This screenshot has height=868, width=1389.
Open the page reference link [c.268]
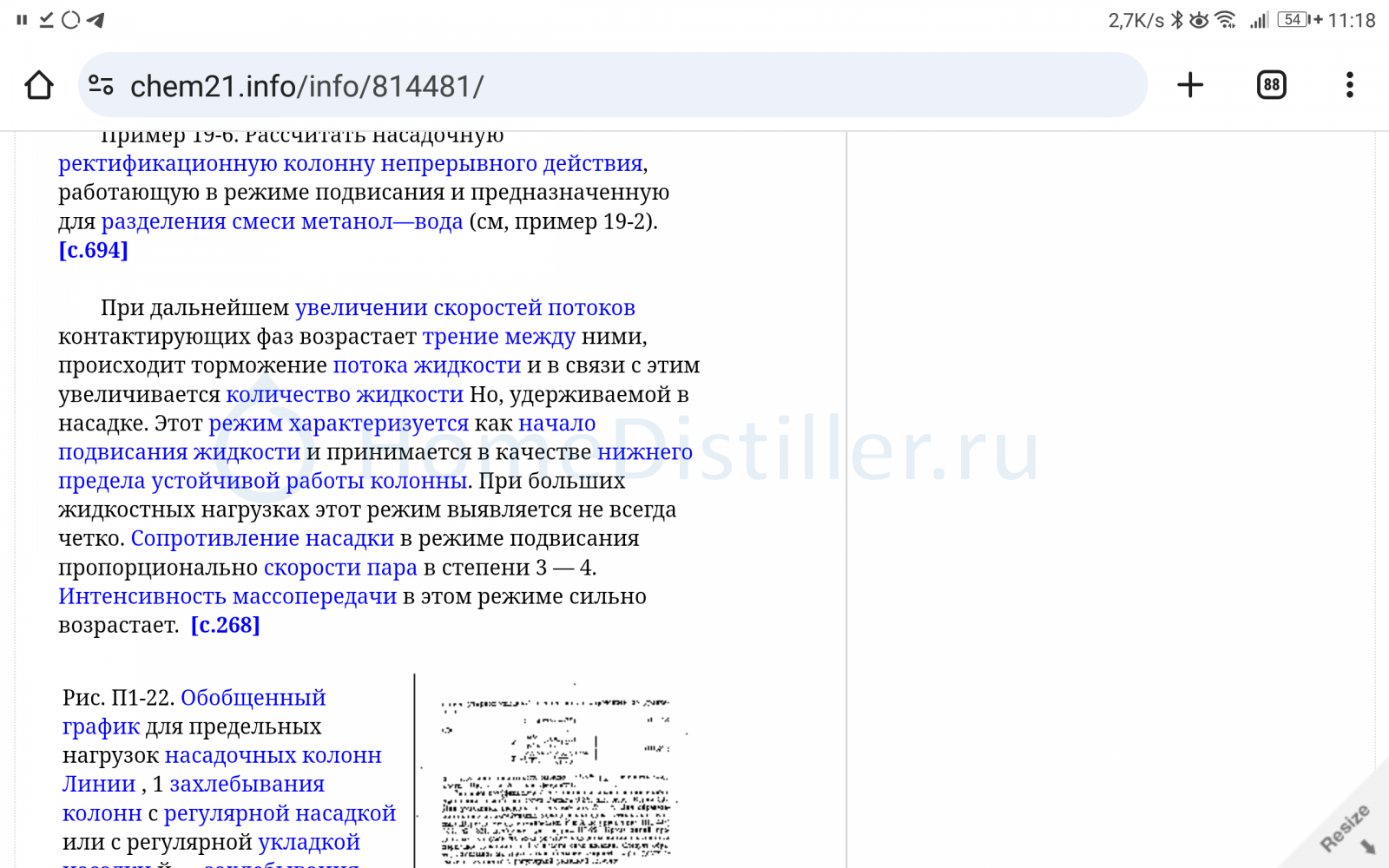coord(225,625)
